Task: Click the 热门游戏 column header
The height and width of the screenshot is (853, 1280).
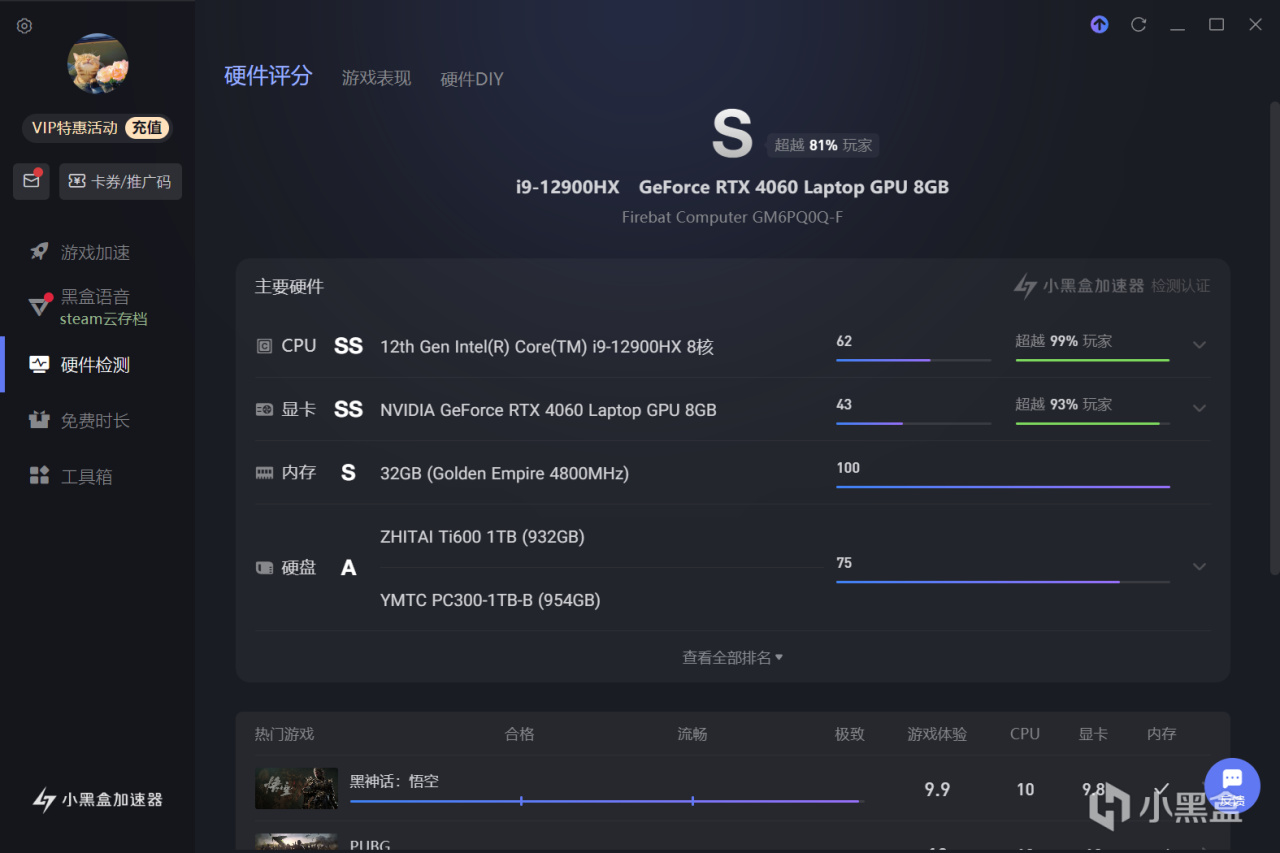Action: click(x=284, y=734)
